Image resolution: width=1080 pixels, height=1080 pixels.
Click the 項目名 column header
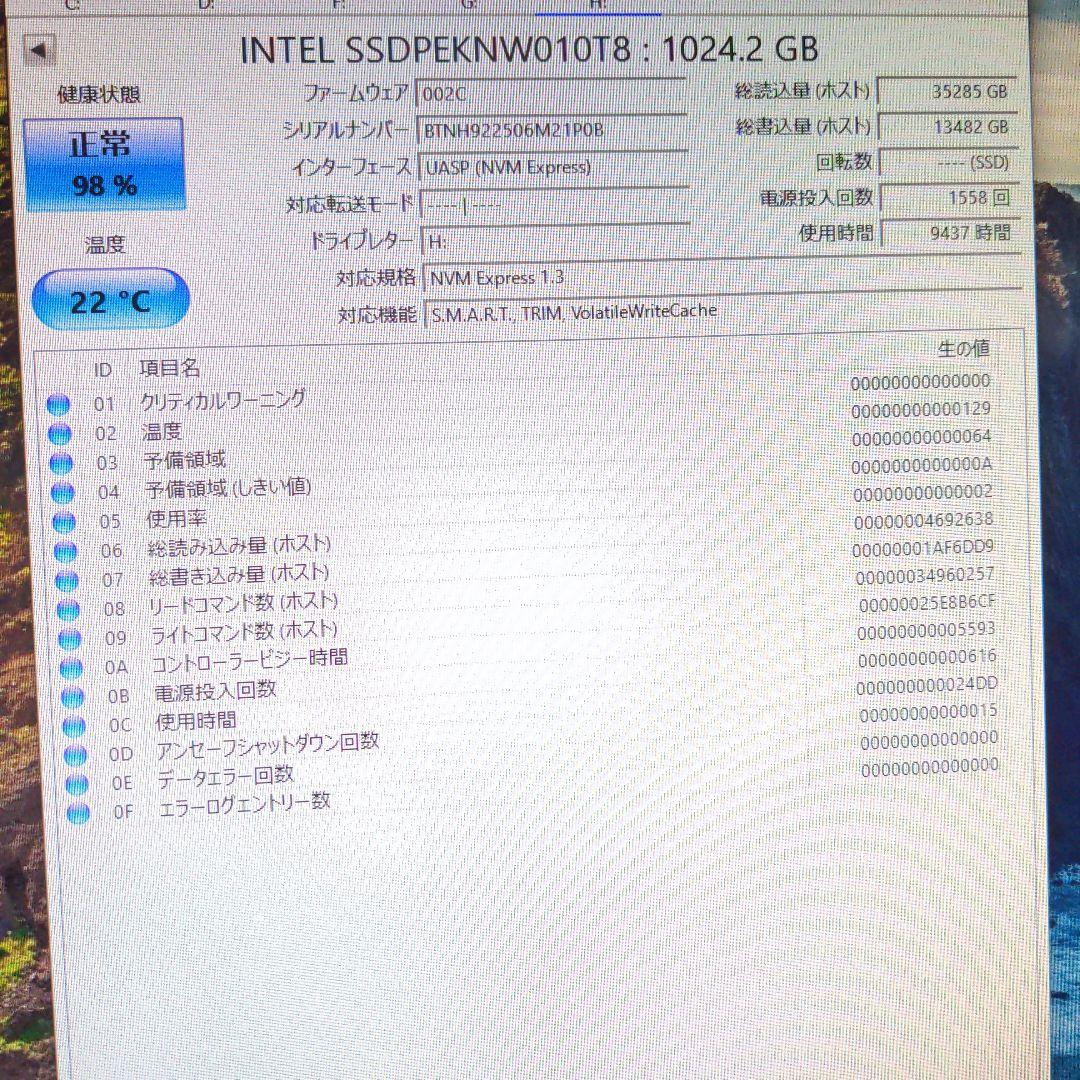click(x=169, y=368)
